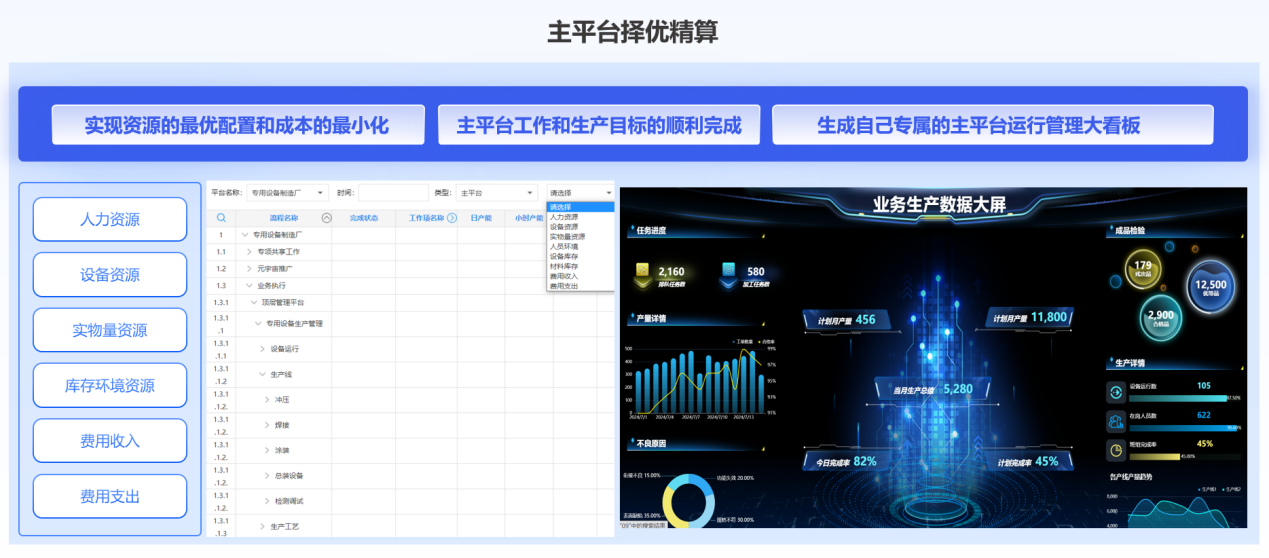Click the yellow 排队任务数 icon on dashboard
1269x558 pixels.
click(642, 271)
